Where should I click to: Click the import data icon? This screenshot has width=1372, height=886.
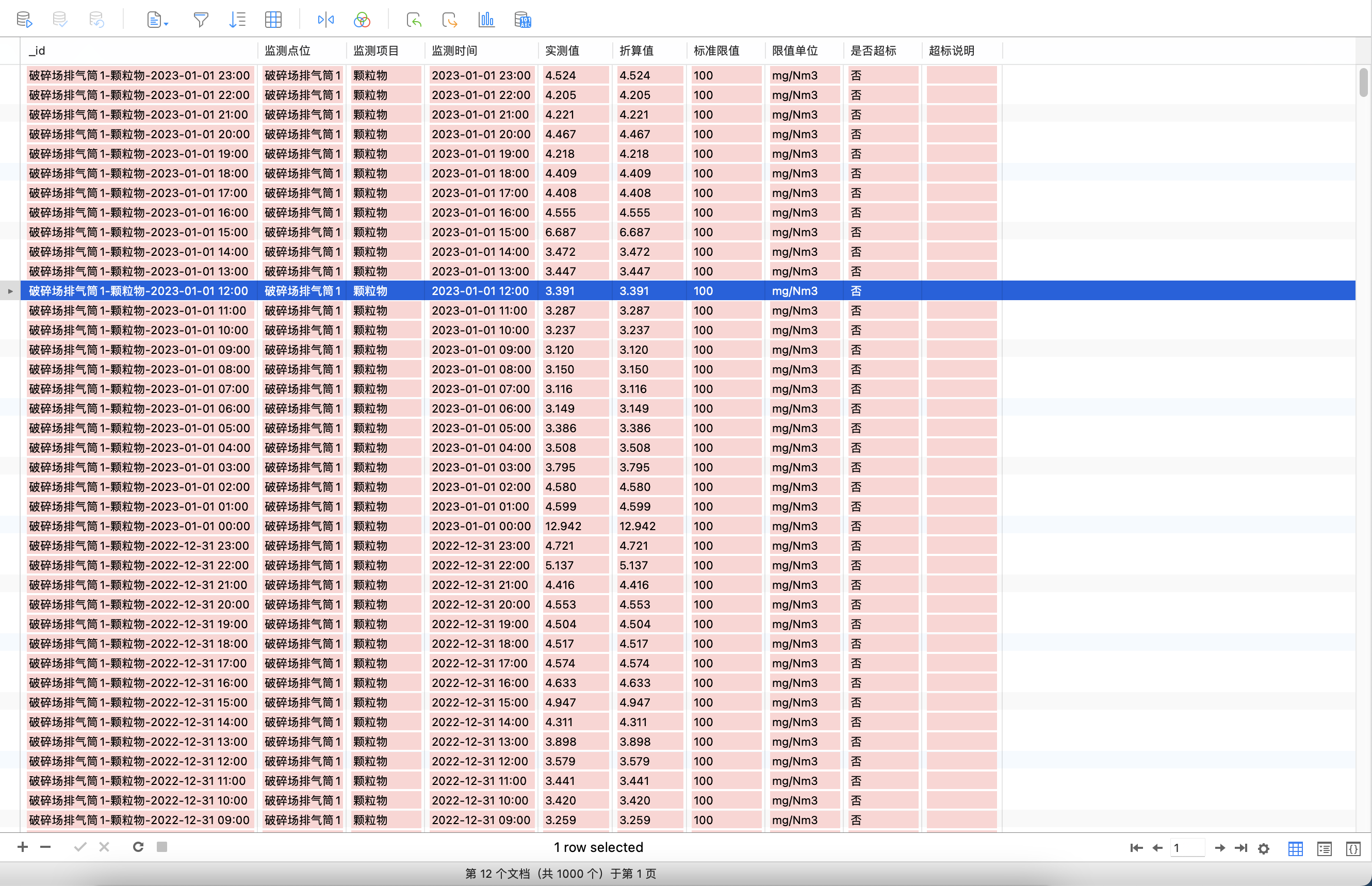(414, 20)
